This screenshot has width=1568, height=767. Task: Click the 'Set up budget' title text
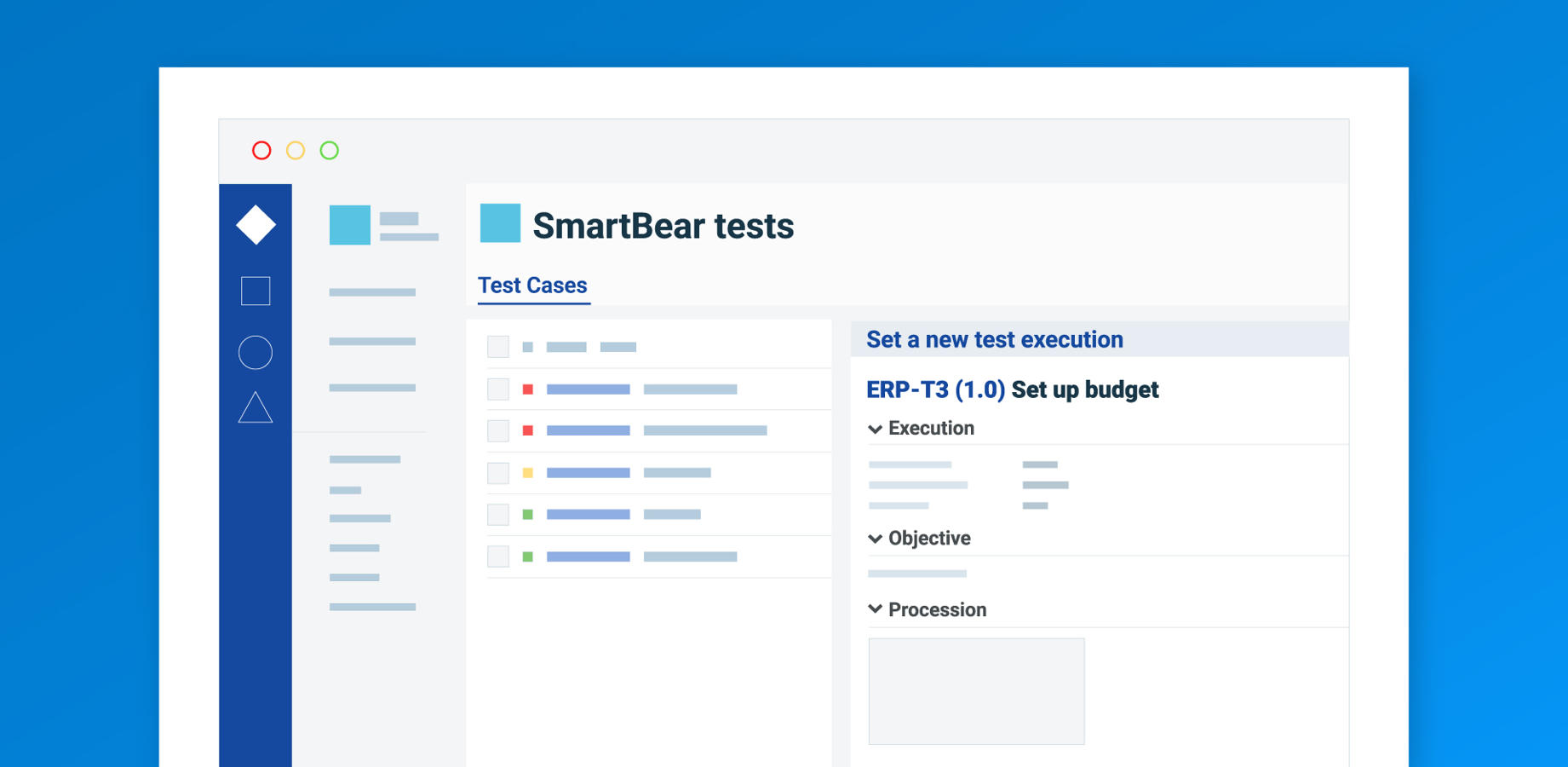1085,389
